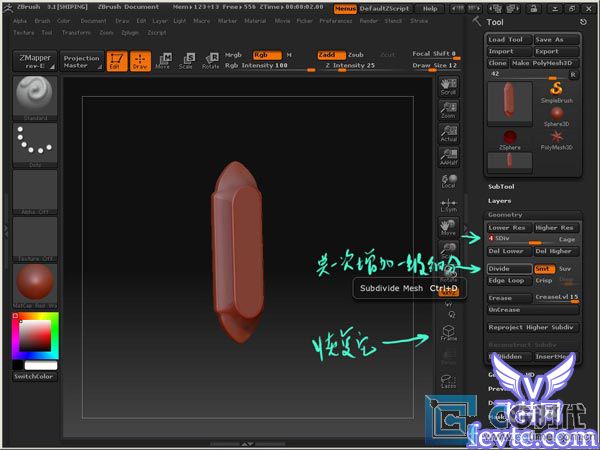This screenshot has height=450, width=600.
Task: Click the small tool thumbnail below ZSphere
Action: [510, 162]
